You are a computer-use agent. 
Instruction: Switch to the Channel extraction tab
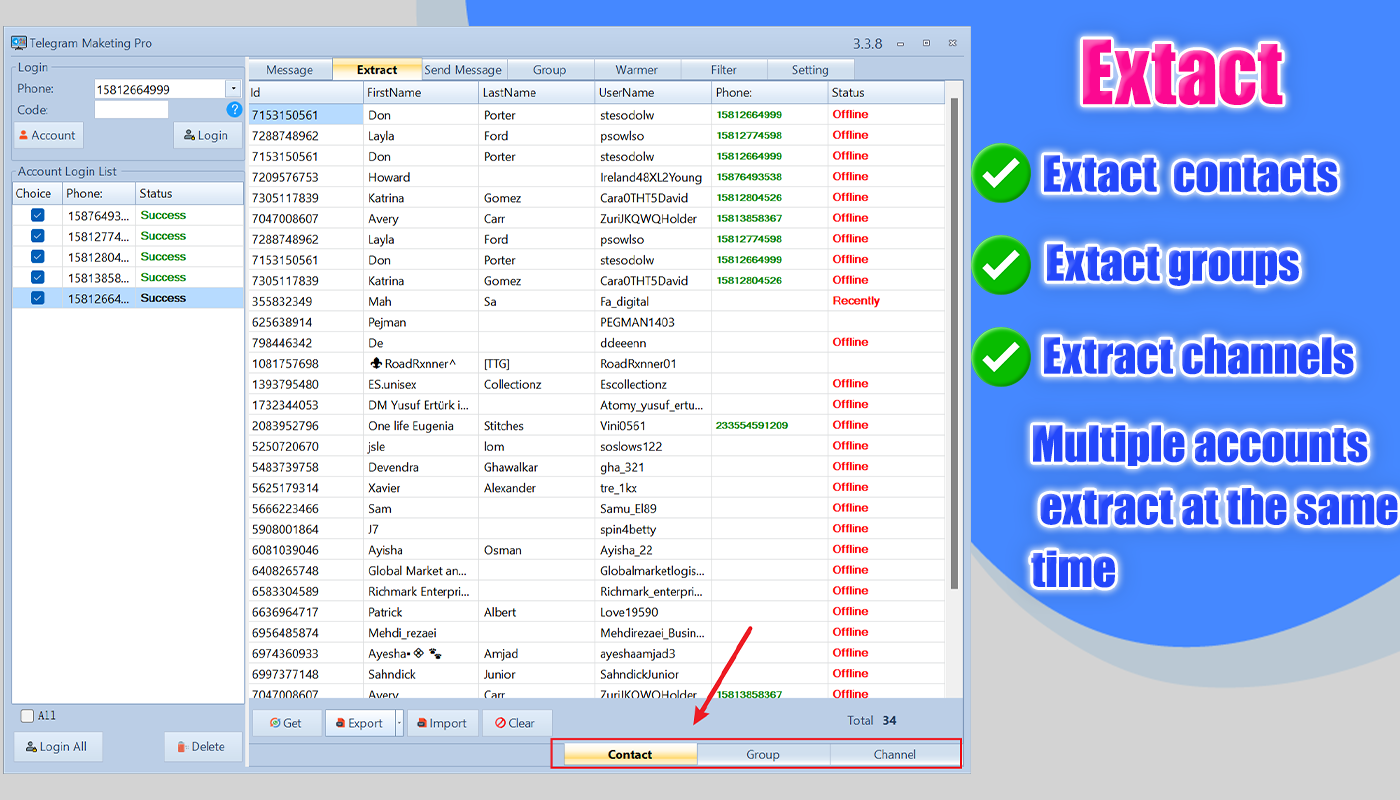click(895, 755)
